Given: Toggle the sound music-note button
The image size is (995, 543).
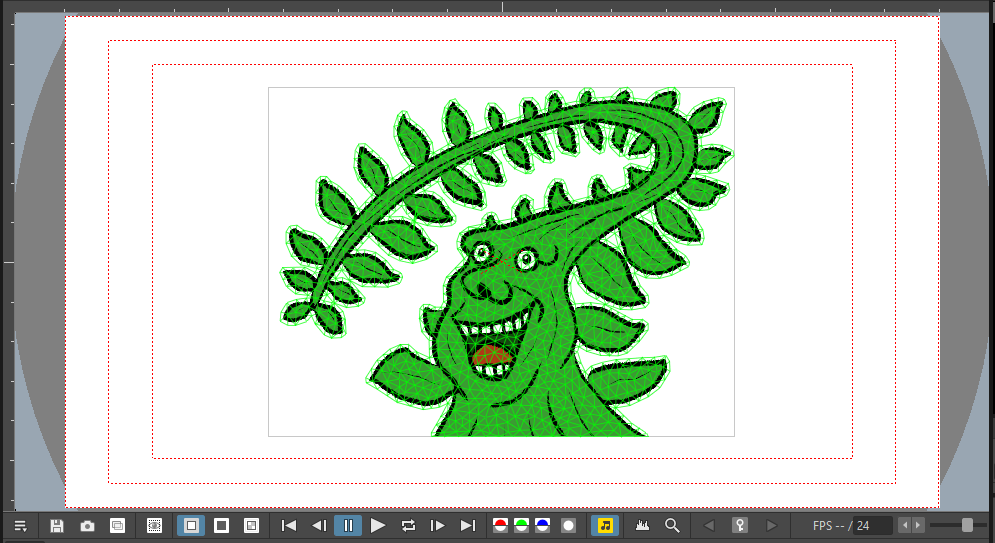Looking at the screenshot, I should click(x=605, y=526).
